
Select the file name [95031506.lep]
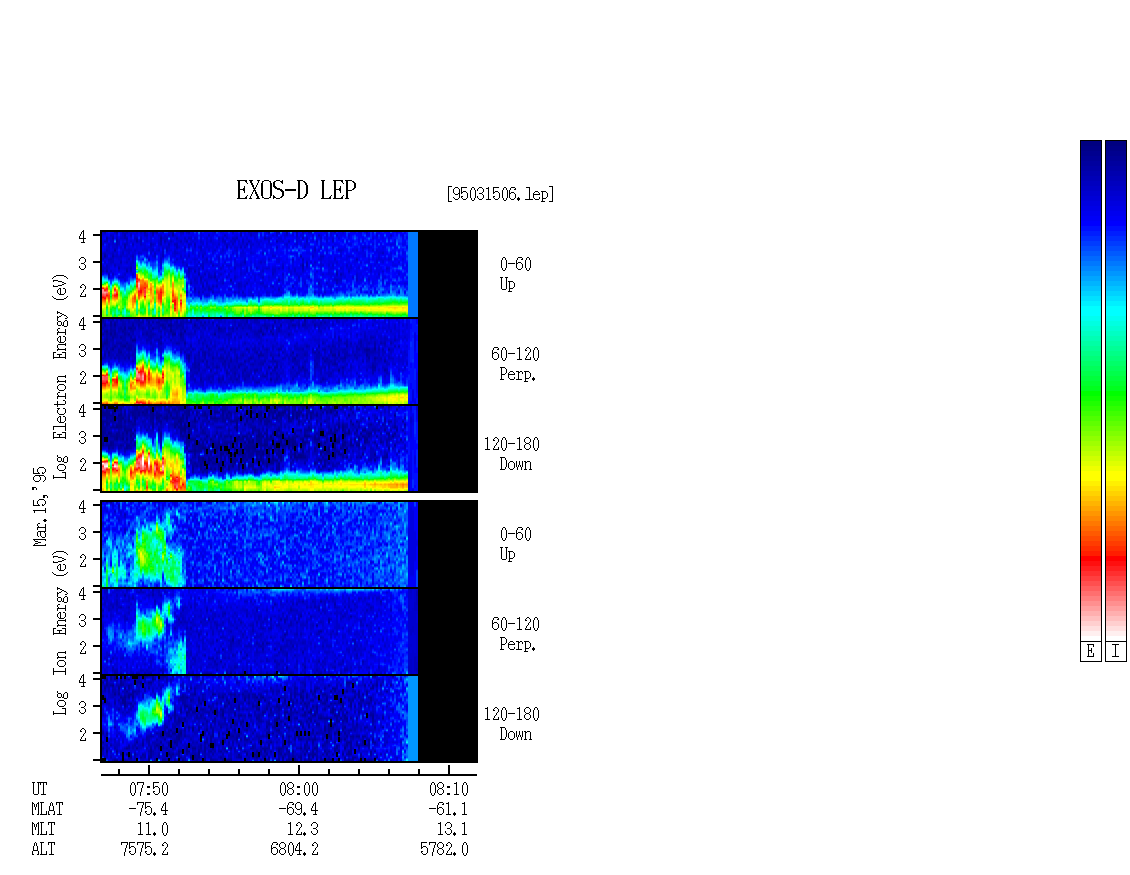pyautogui.click(x=500, y=194)
